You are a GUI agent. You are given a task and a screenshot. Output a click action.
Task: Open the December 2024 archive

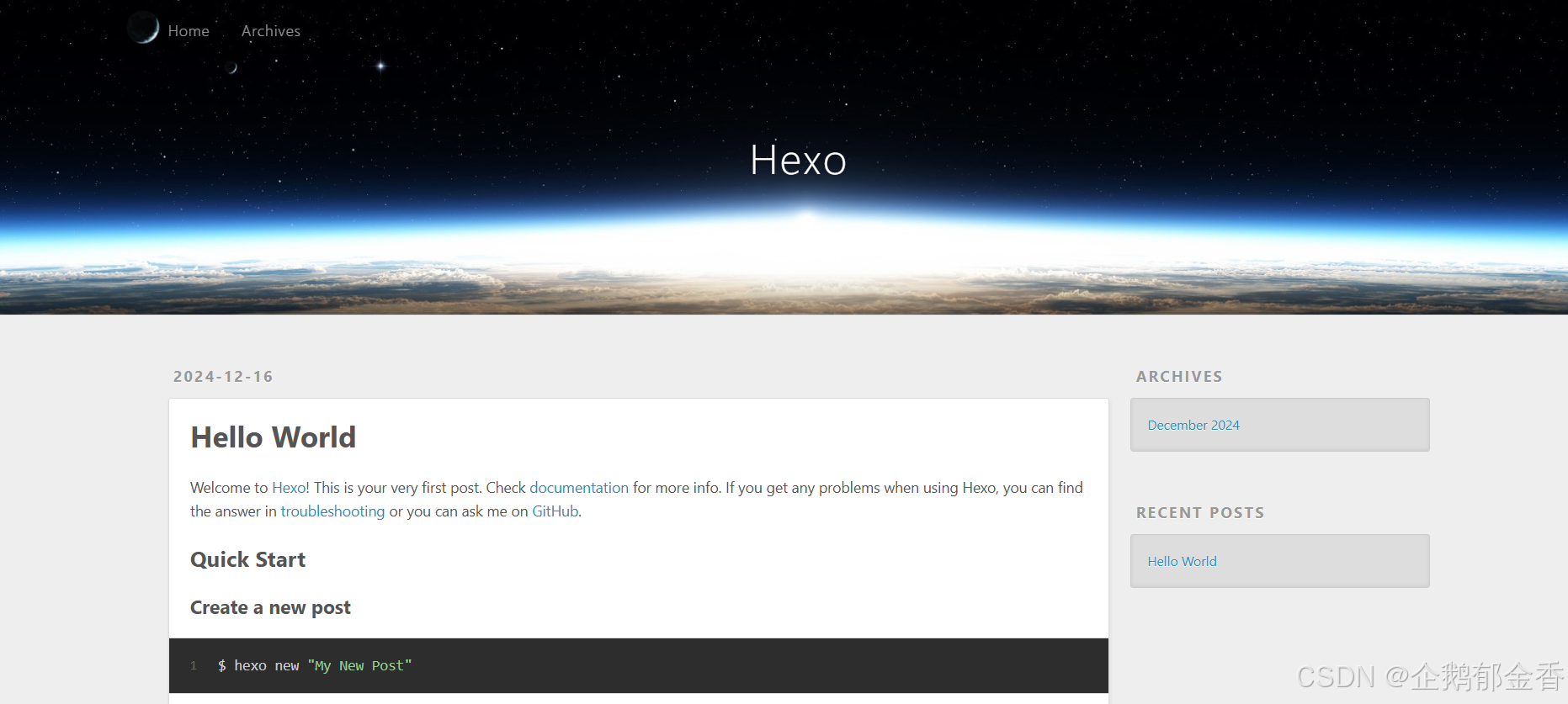coord(1193,426)
